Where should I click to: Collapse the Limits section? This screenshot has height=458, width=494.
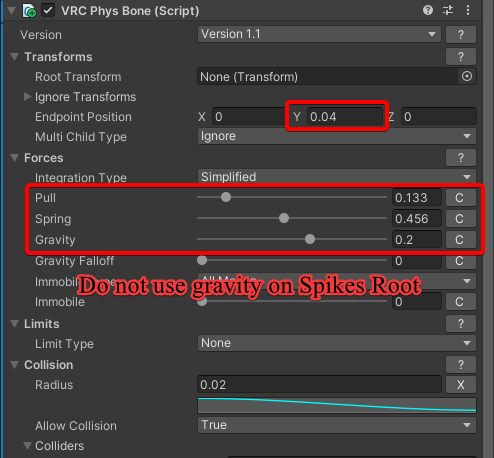point(14,324)
